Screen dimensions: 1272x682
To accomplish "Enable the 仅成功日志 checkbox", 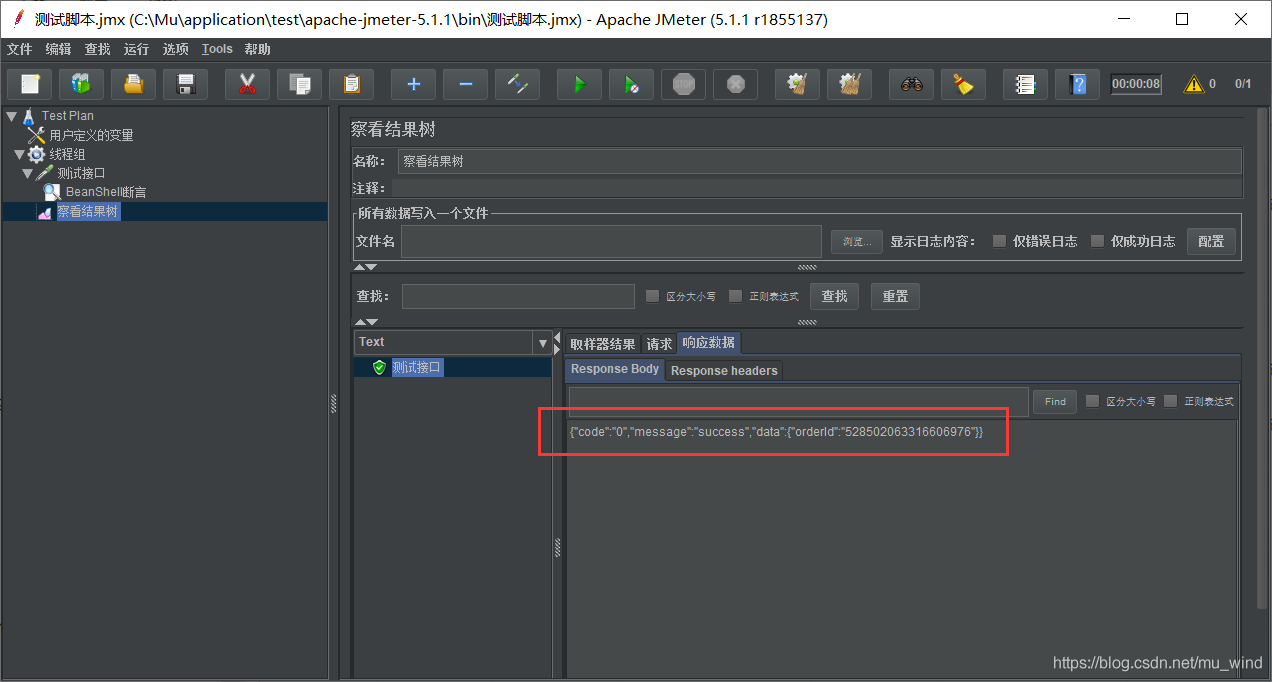I will pyautogui.click(x=1097, y=241).
